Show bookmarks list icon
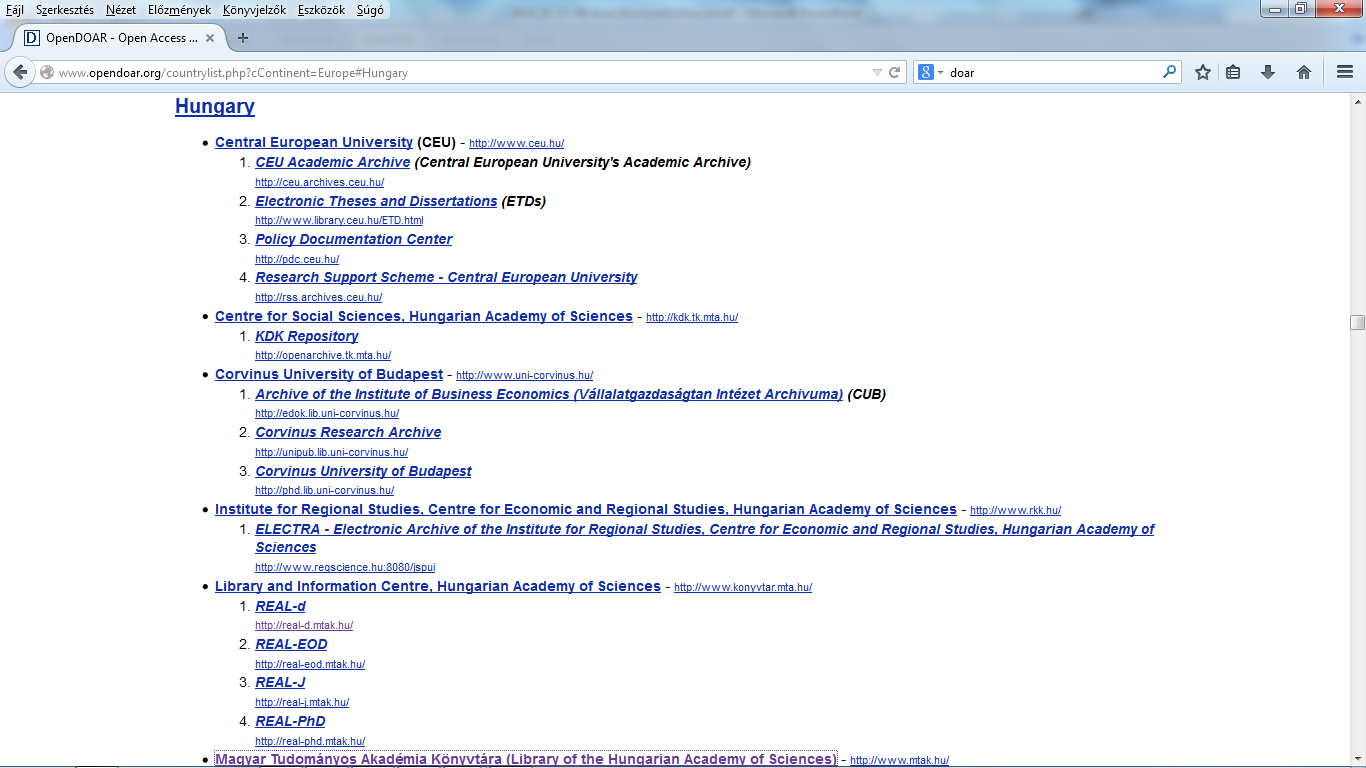The height and width of the screenshot is (768, 1366). coord(1233,72)
